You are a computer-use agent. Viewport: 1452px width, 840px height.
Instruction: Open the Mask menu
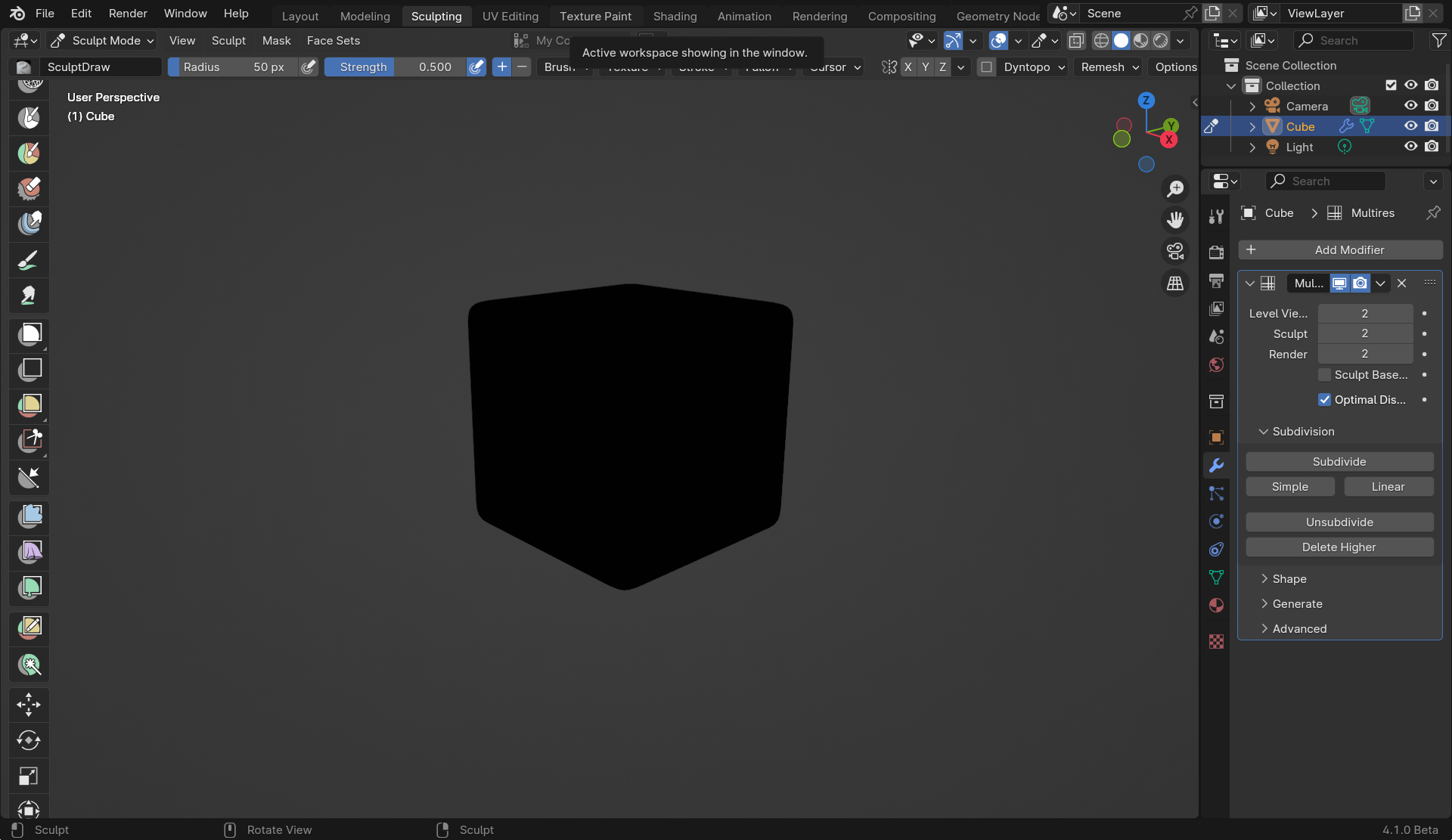point(276,41)
